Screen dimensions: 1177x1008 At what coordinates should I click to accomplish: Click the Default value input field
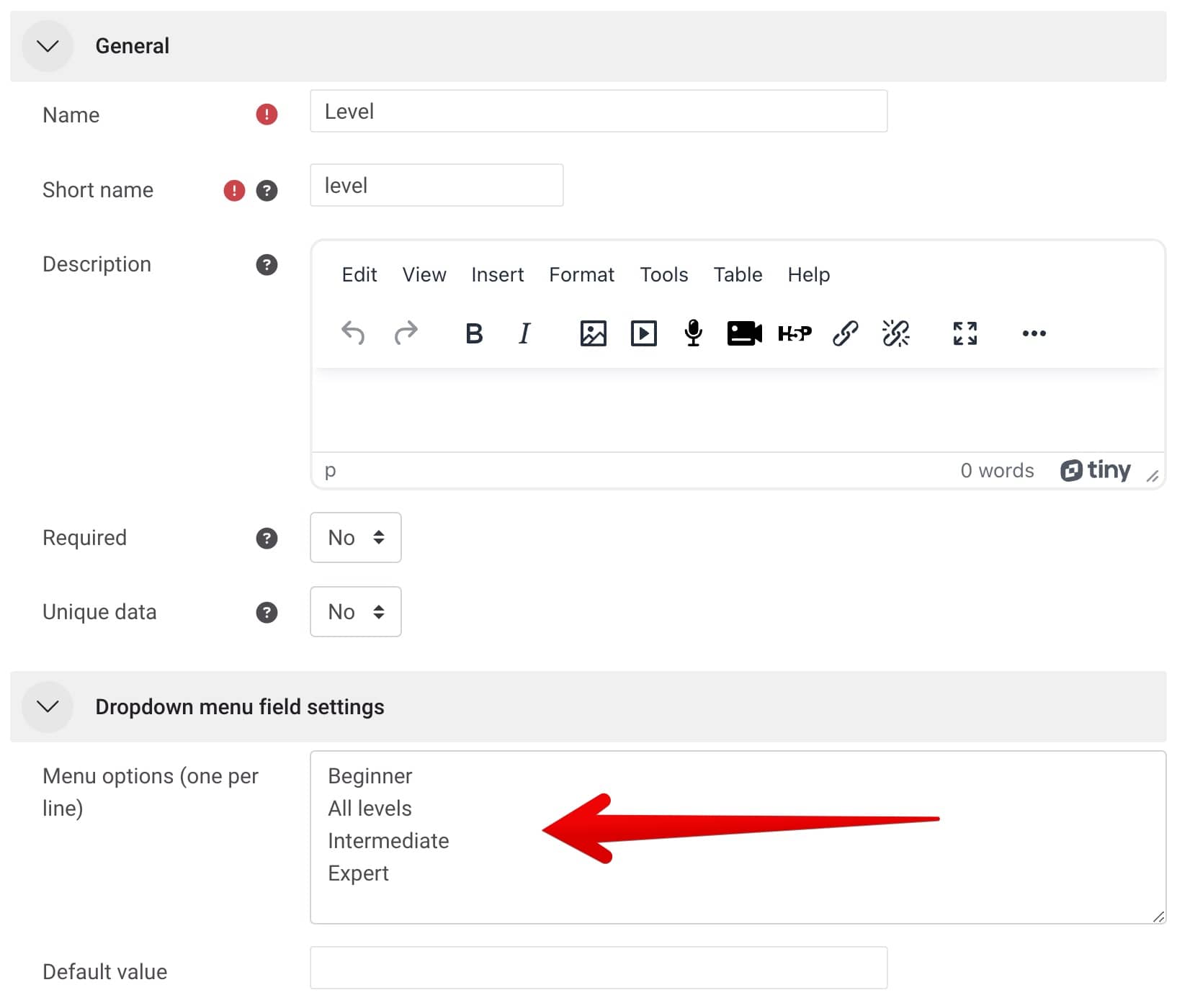pyautogui.click(x=599, y=968)
